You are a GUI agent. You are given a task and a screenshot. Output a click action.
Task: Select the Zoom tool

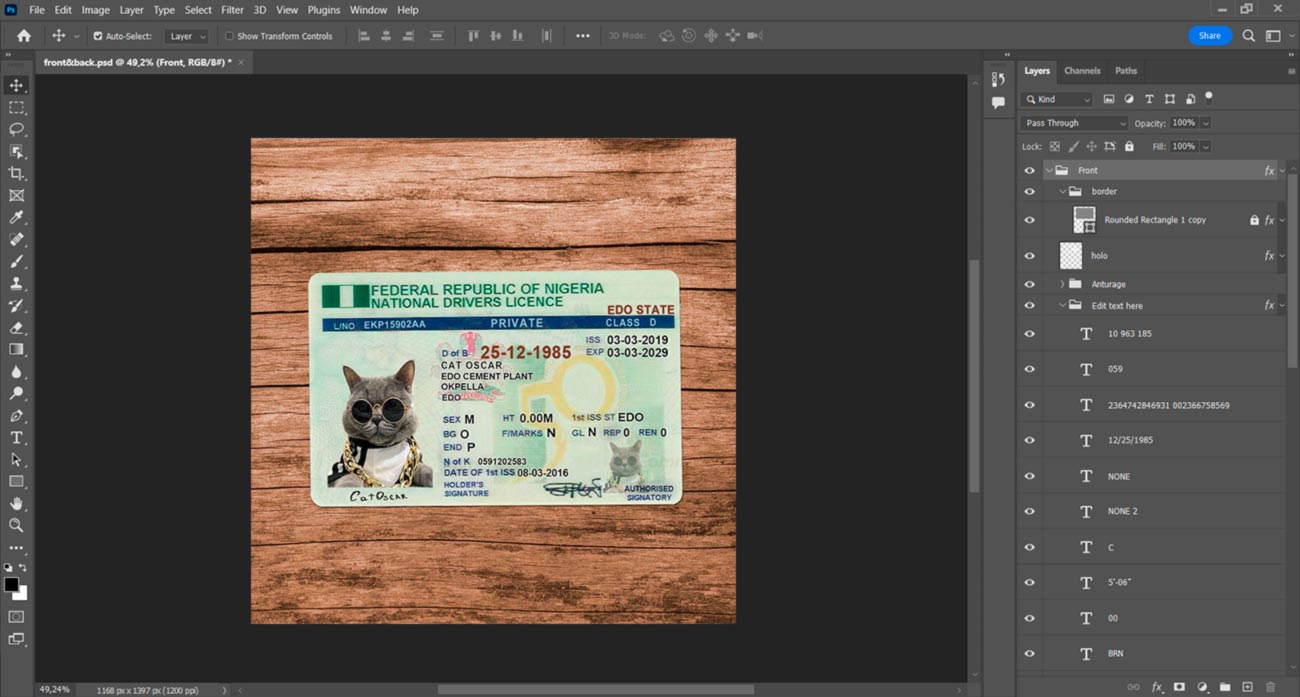[x=16, y=525]
